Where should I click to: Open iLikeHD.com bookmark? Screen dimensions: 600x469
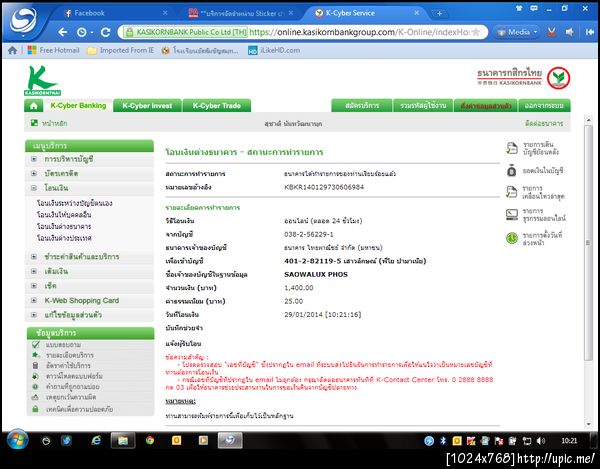[274, 50]
